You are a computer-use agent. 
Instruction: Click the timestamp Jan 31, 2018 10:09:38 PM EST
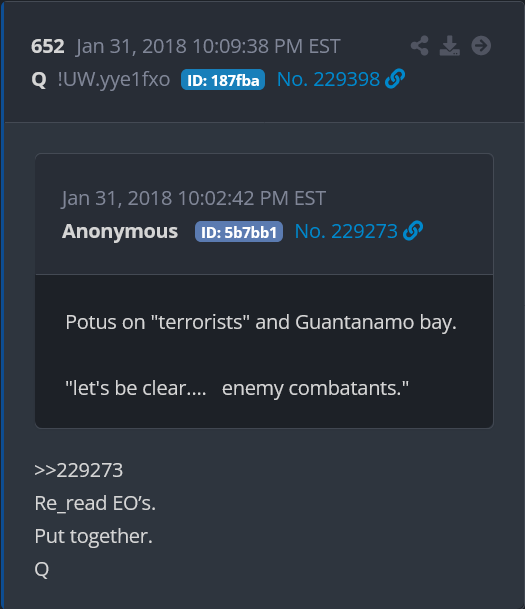pyautogui.click(x=209, y=47)
